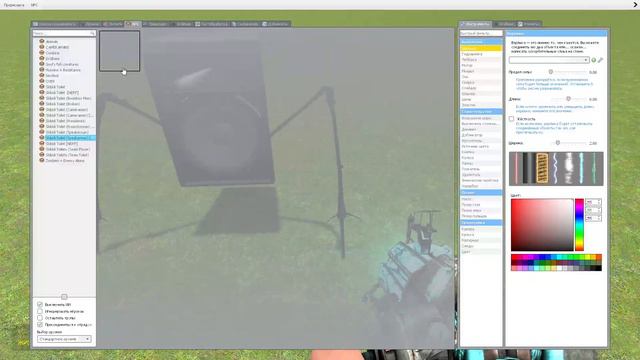Select the highlighted yellow rope tool
The height and width of the screenshot is (360, 640).
tap(481, 48)
